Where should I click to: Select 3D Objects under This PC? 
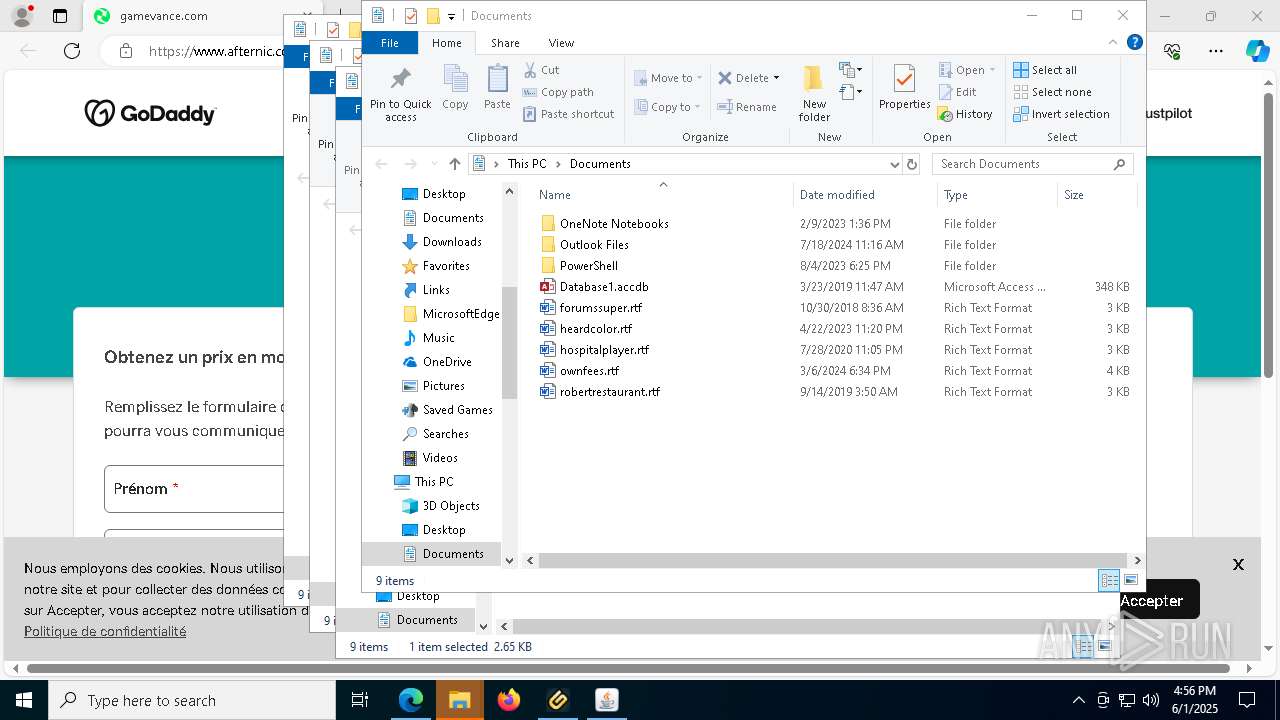tap(451, 506)
